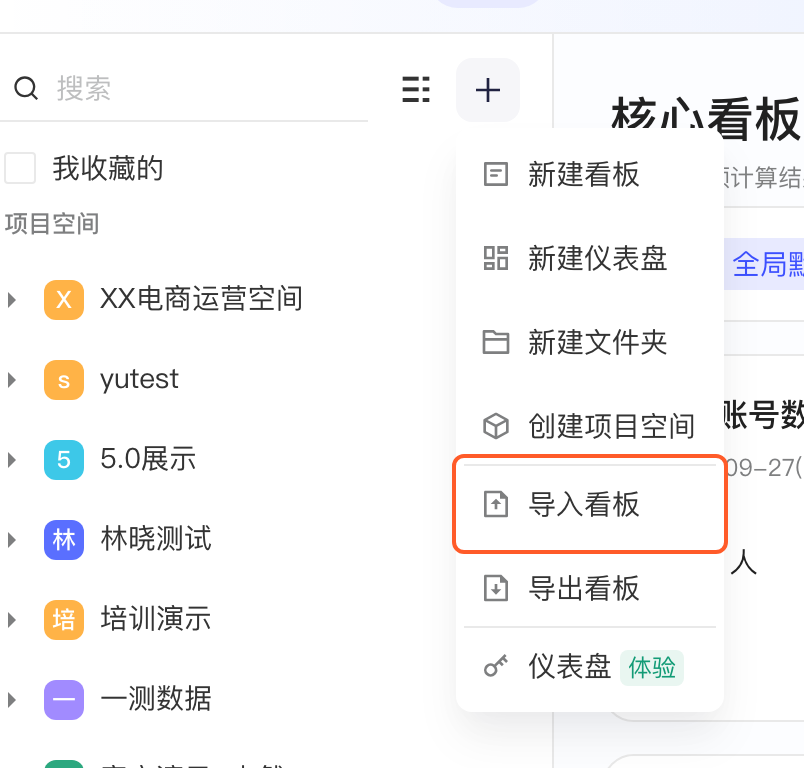Viewport: 804px width, 768px height.
Task: Select 新建看板 menu item
Action: 590,174
